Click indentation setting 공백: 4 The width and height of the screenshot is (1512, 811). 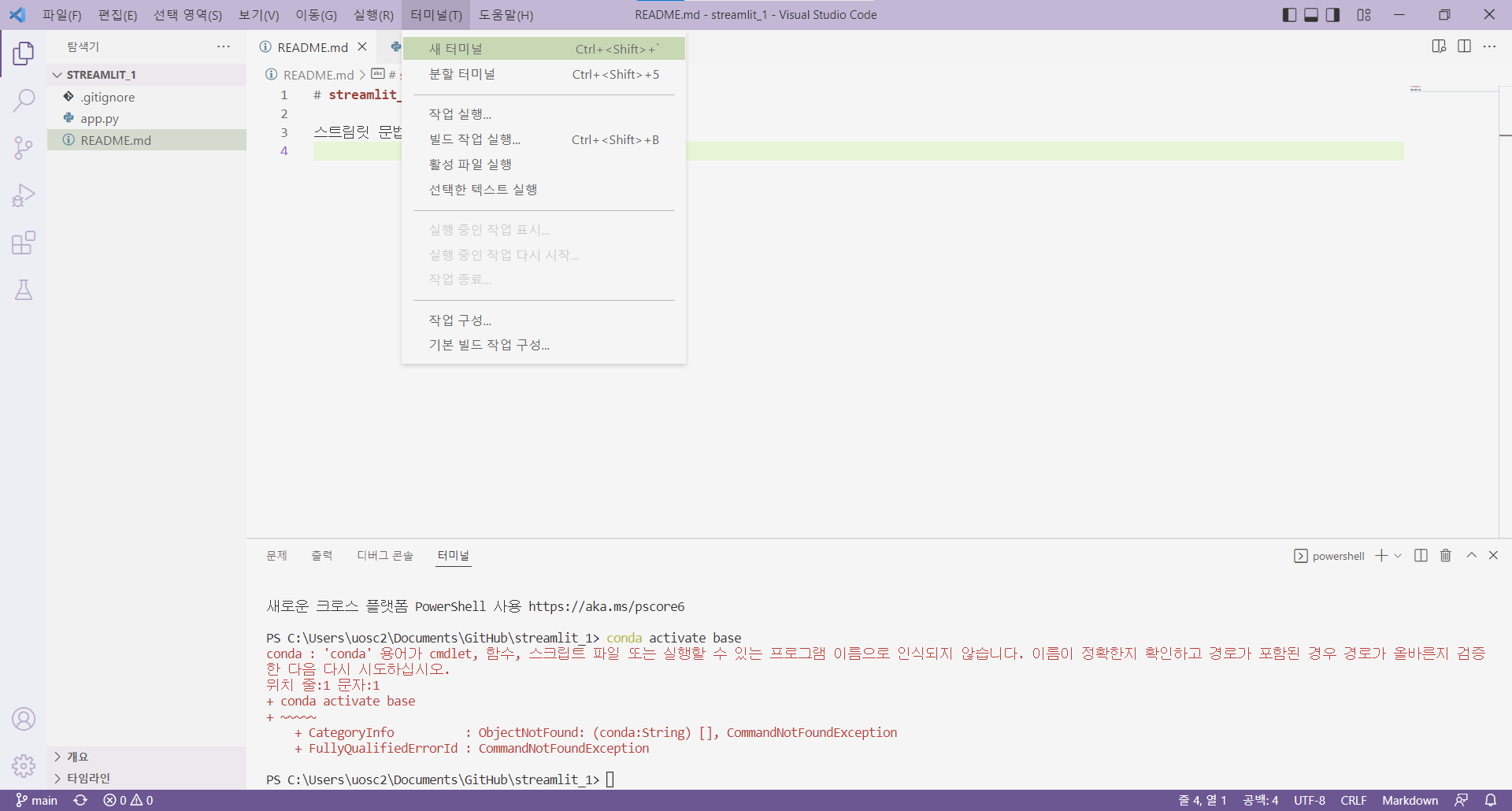point(1260,800)
